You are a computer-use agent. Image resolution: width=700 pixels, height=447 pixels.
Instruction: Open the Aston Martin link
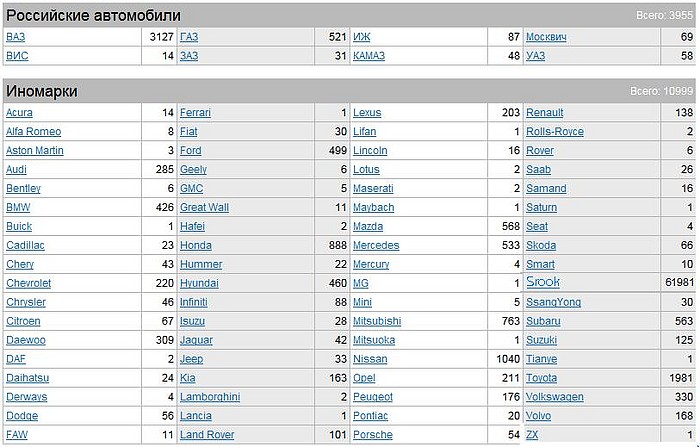(34, 151)
